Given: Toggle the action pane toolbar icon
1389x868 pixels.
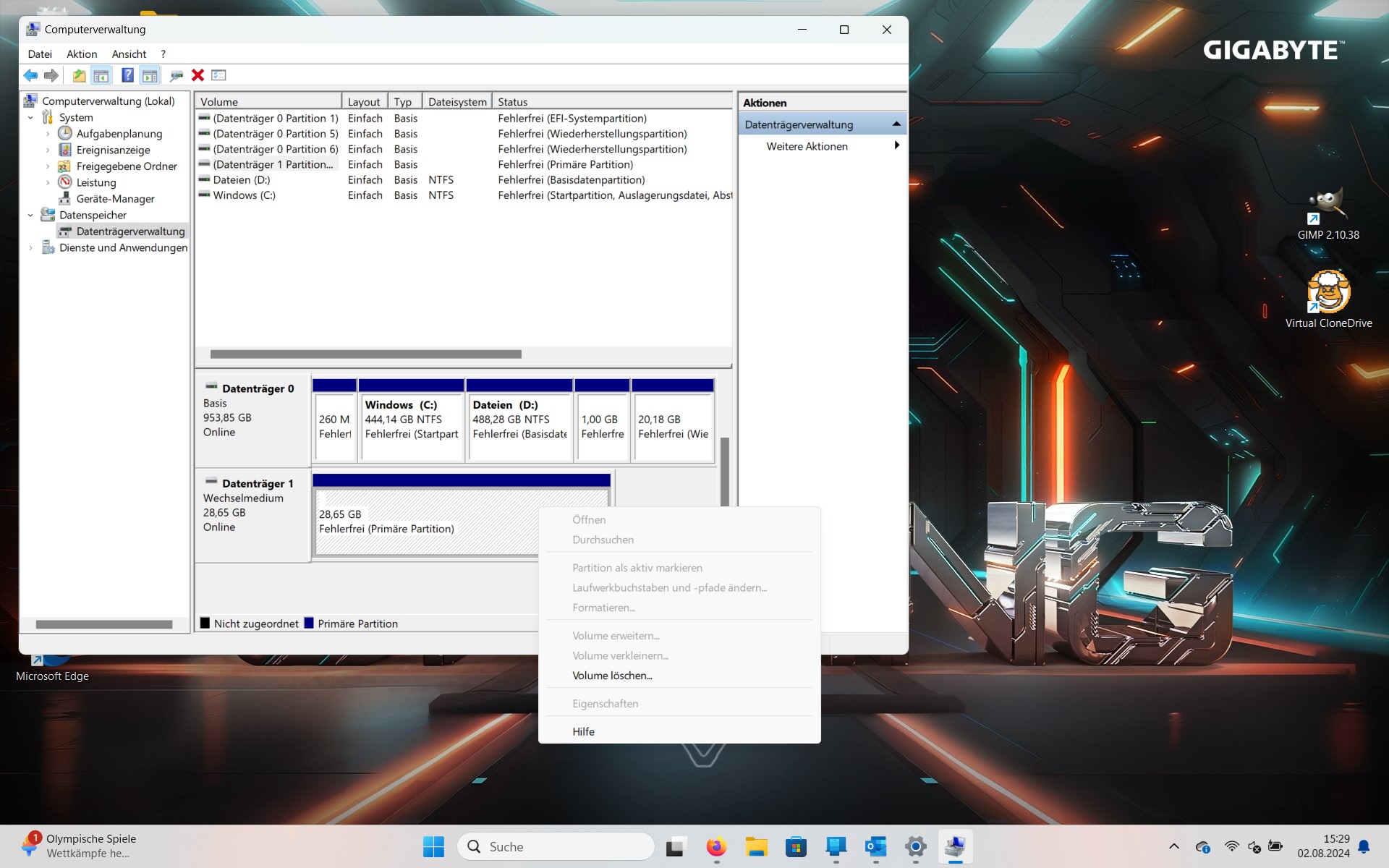Looking at the screenshot, I should click(x=150, y=75).
